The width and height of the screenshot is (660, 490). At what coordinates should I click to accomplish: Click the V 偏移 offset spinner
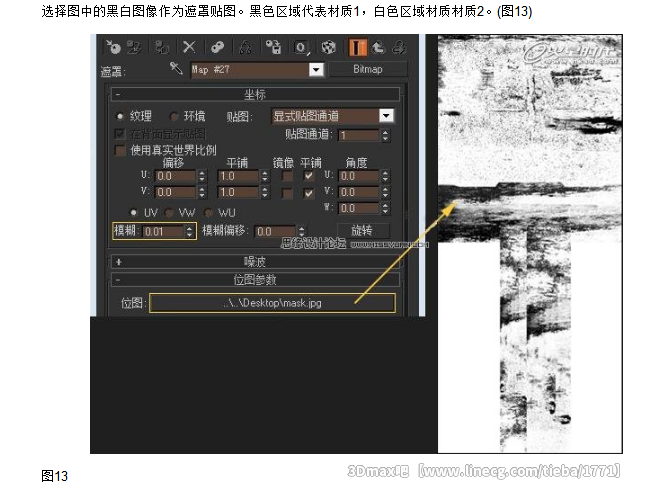point(202,192)
